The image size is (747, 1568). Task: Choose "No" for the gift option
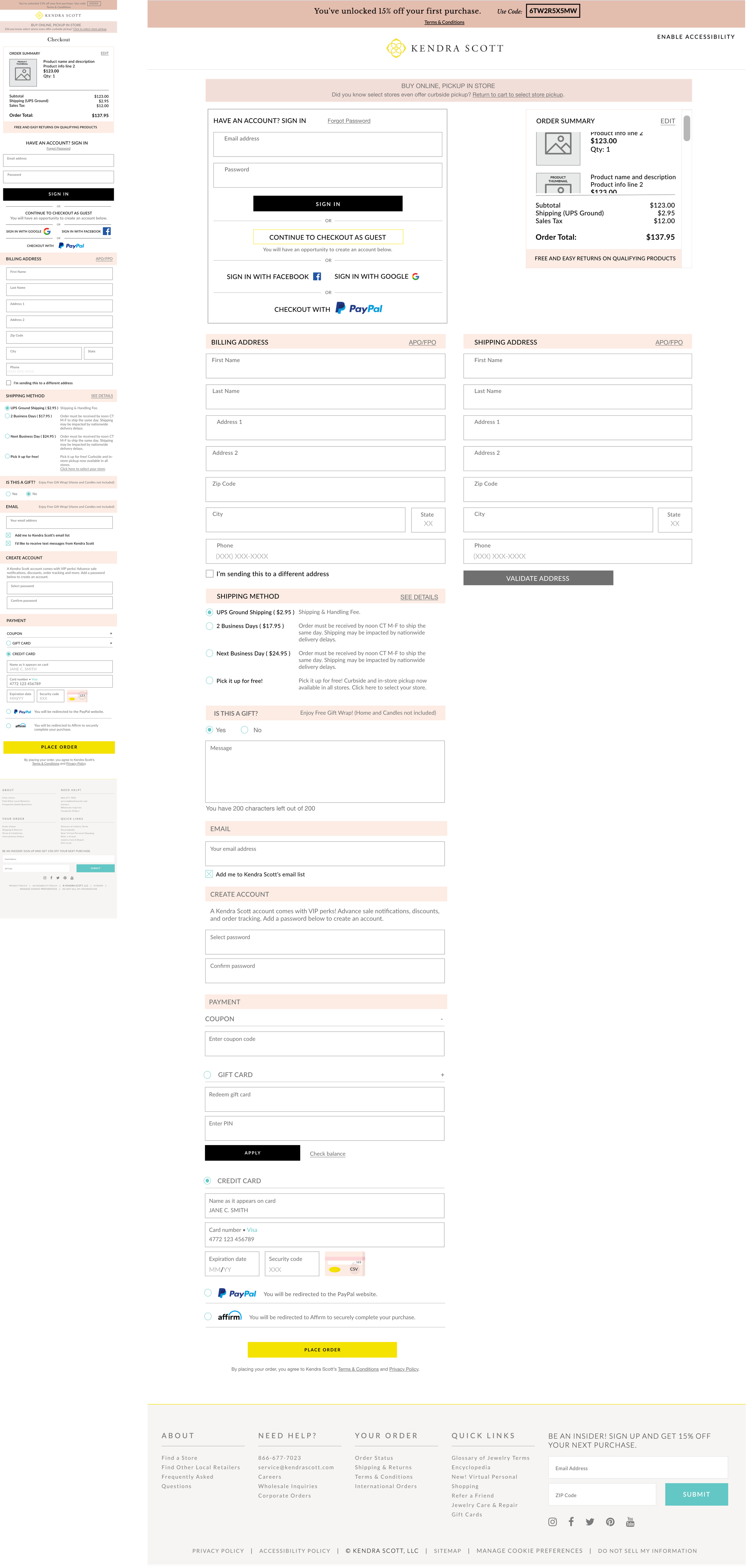[244, 730]
